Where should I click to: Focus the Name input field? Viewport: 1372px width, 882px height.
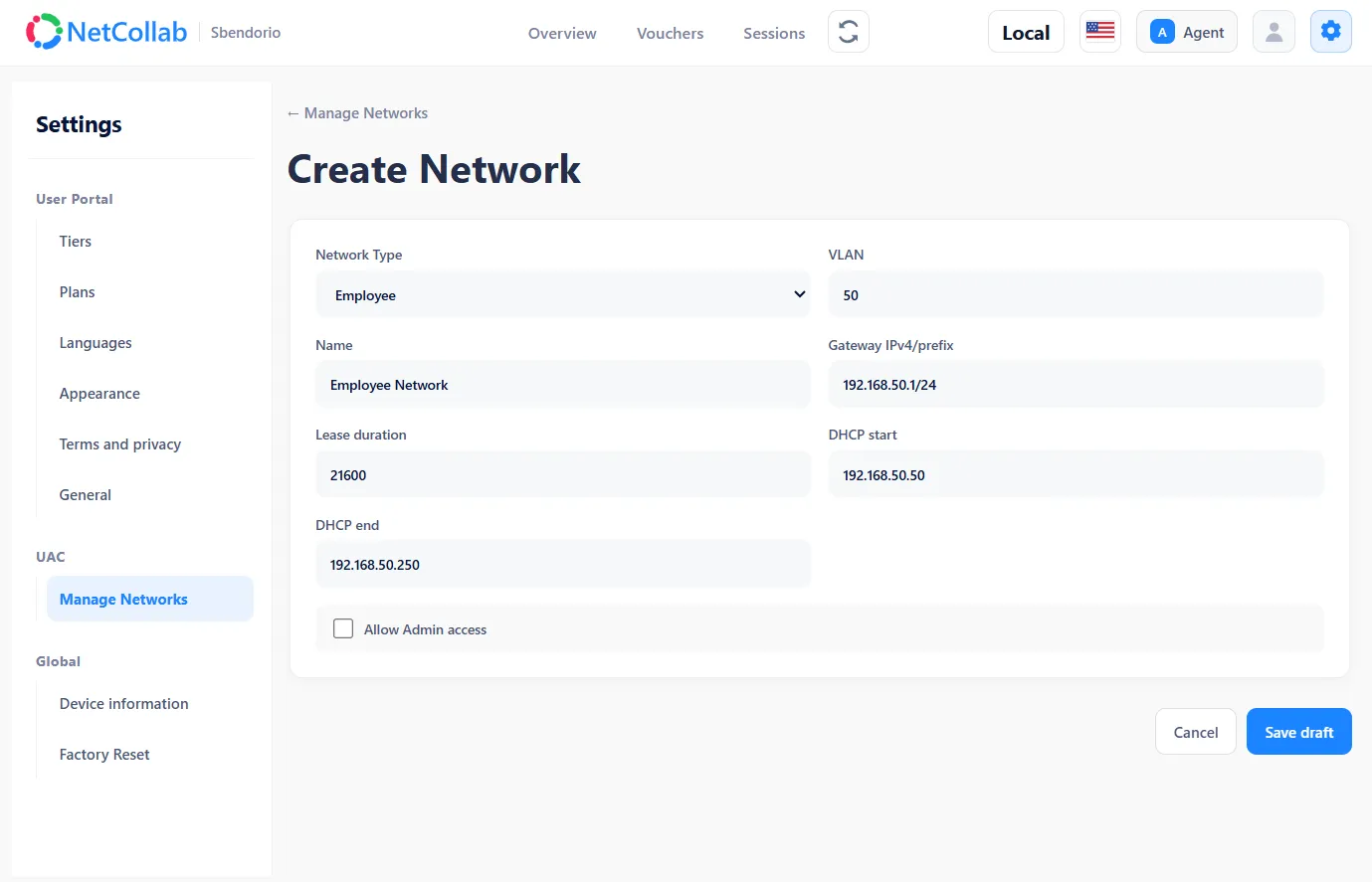pos(563,385)
